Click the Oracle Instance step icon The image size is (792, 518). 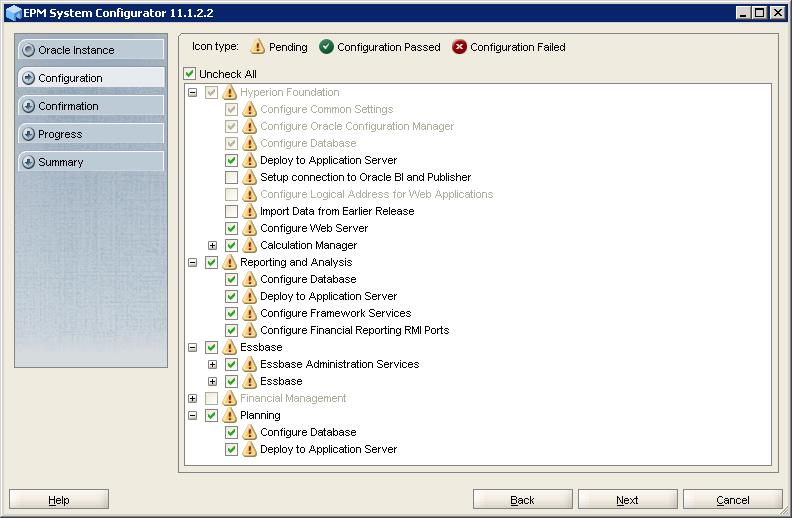pyautogui.click(x=29, y=50)
